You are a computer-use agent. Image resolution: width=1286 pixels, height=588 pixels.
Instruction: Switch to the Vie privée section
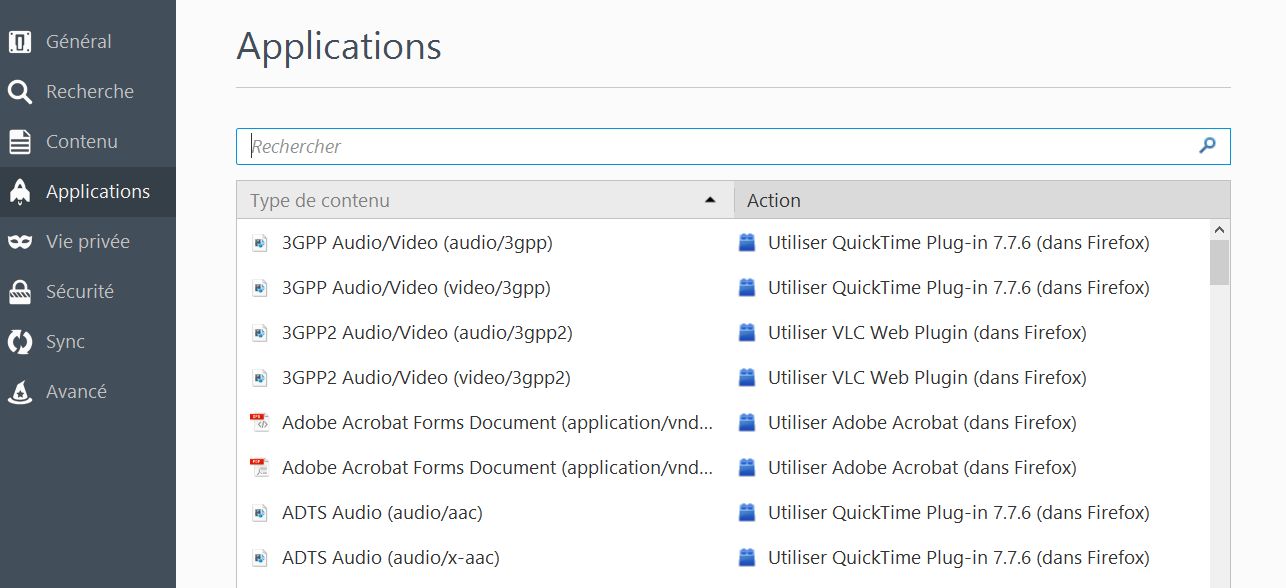coord(88,242)
